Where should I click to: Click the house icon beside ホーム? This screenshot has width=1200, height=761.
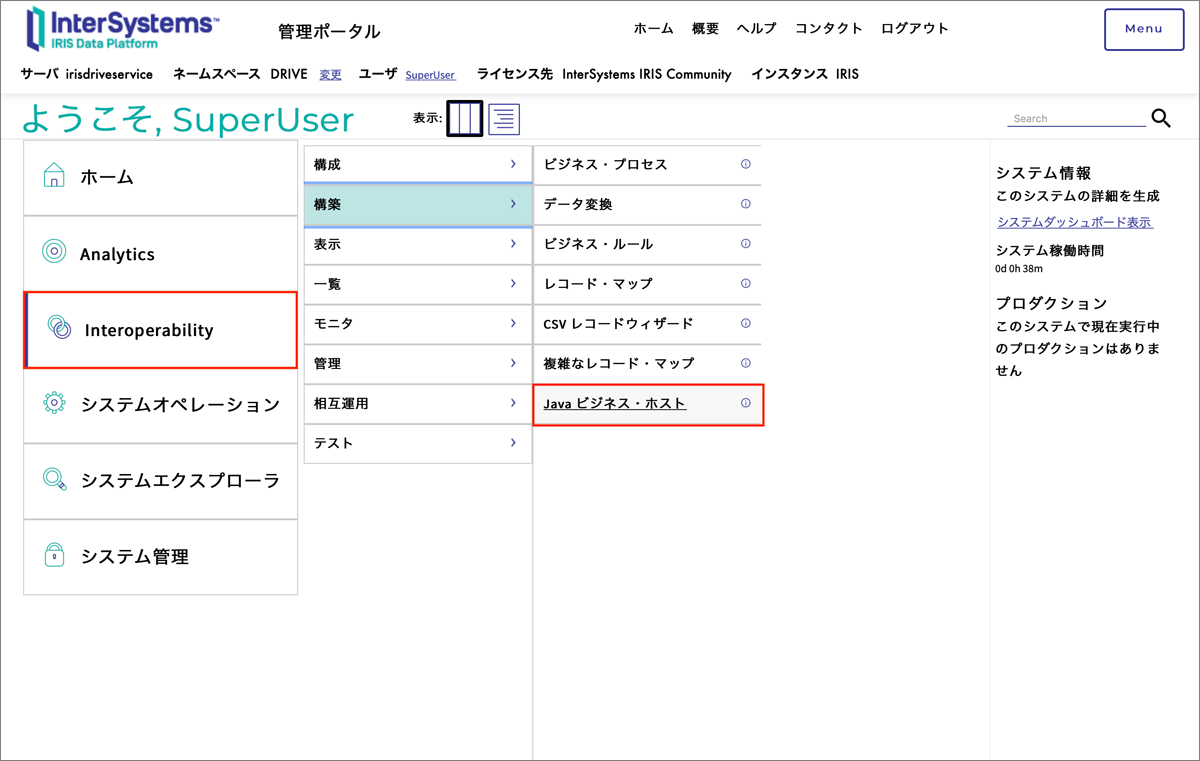(x=54, y=175)
